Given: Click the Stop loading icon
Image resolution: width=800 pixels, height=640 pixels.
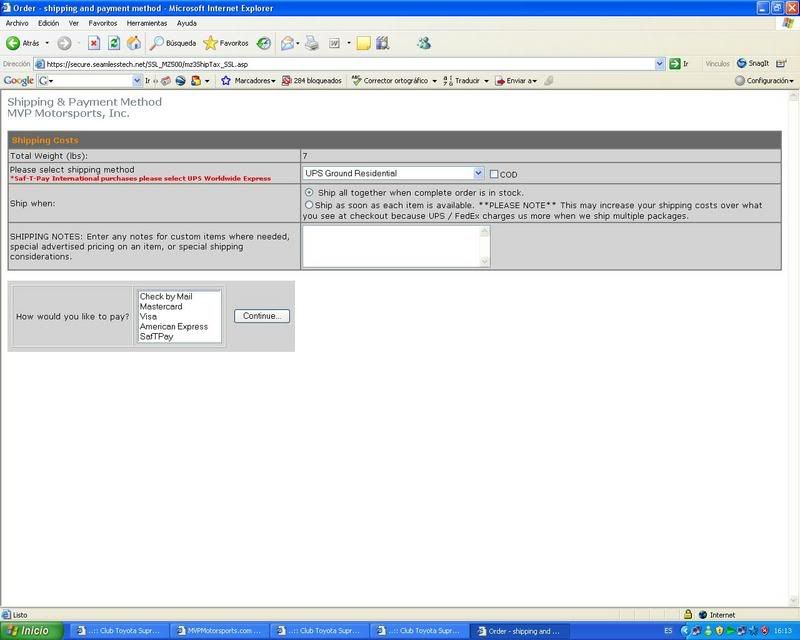Looking at the screenshot, I should coord(94,43).
